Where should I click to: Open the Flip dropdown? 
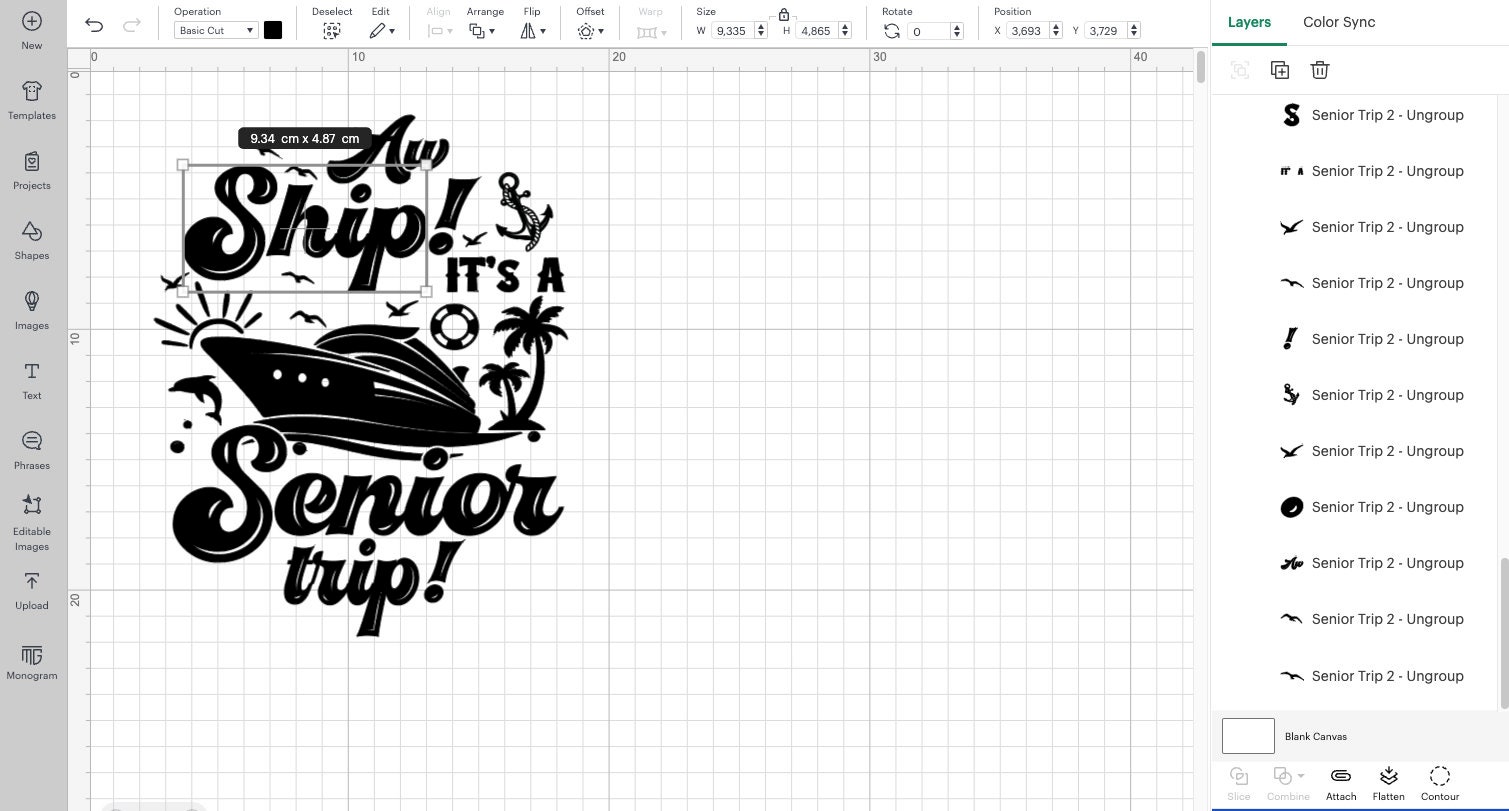pyautogui.click(x=532, y=30)
